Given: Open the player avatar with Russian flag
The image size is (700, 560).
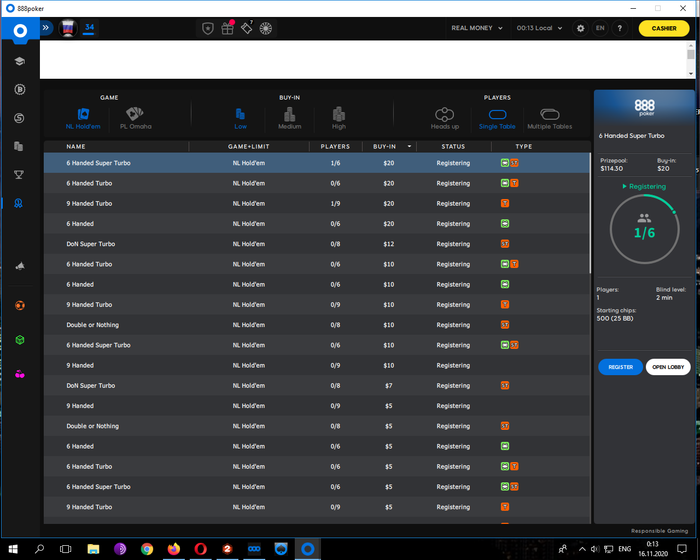Looking at the screenshot, I should pyautogui.click(x=68, y=28).
